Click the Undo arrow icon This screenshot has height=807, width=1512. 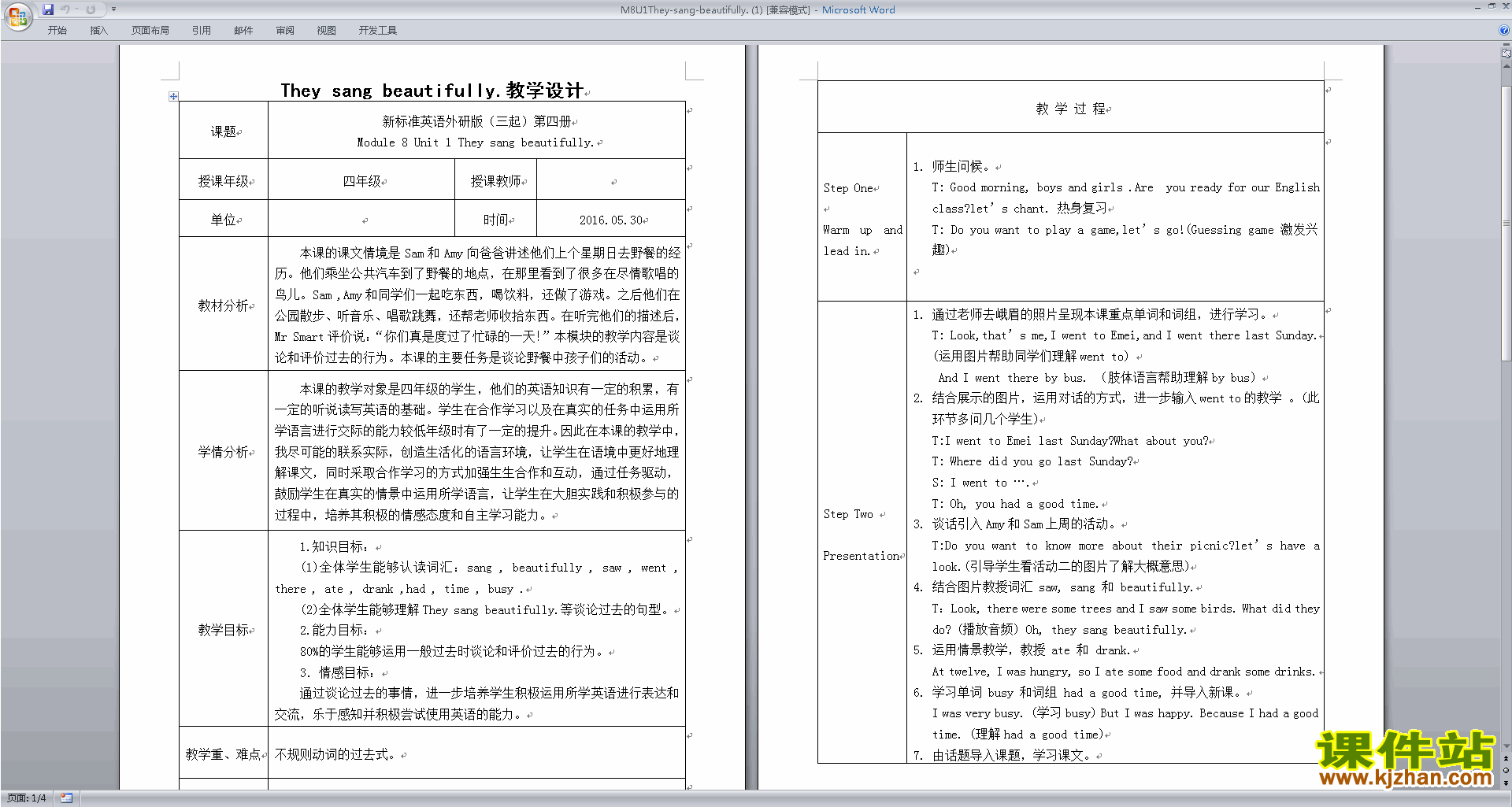65,9
